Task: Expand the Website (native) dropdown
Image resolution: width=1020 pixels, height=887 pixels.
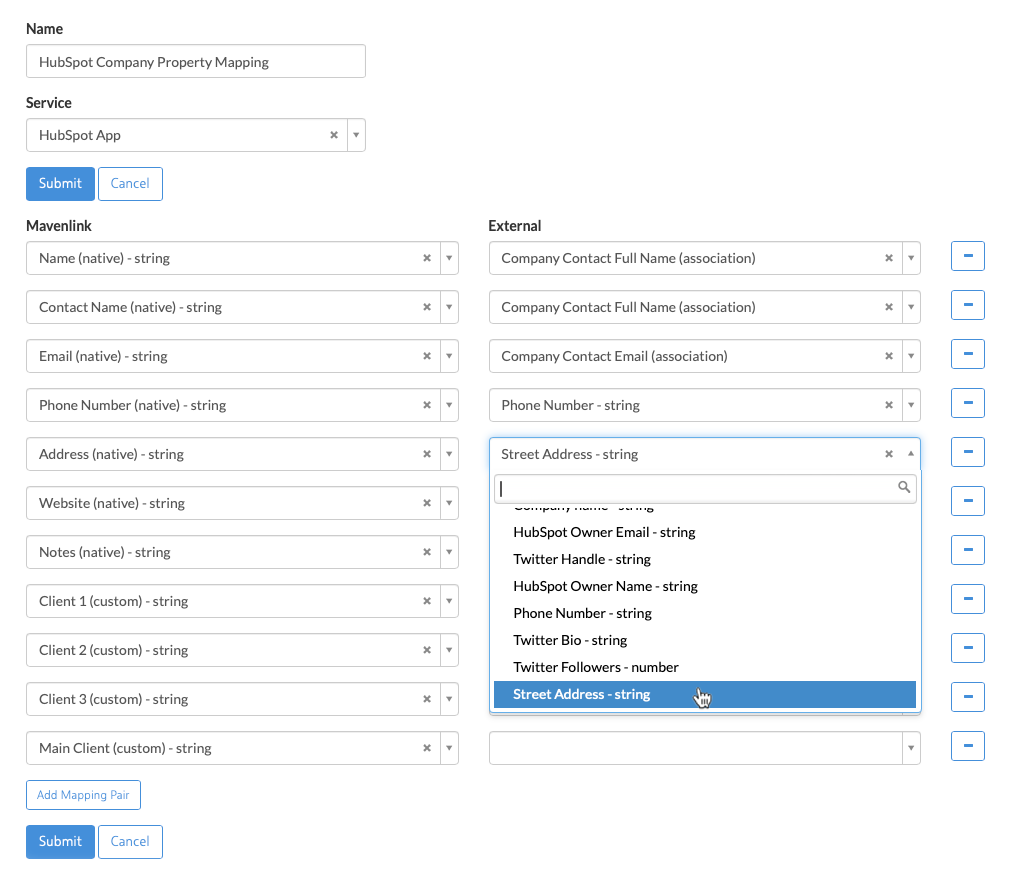Action: coord(449,503)
